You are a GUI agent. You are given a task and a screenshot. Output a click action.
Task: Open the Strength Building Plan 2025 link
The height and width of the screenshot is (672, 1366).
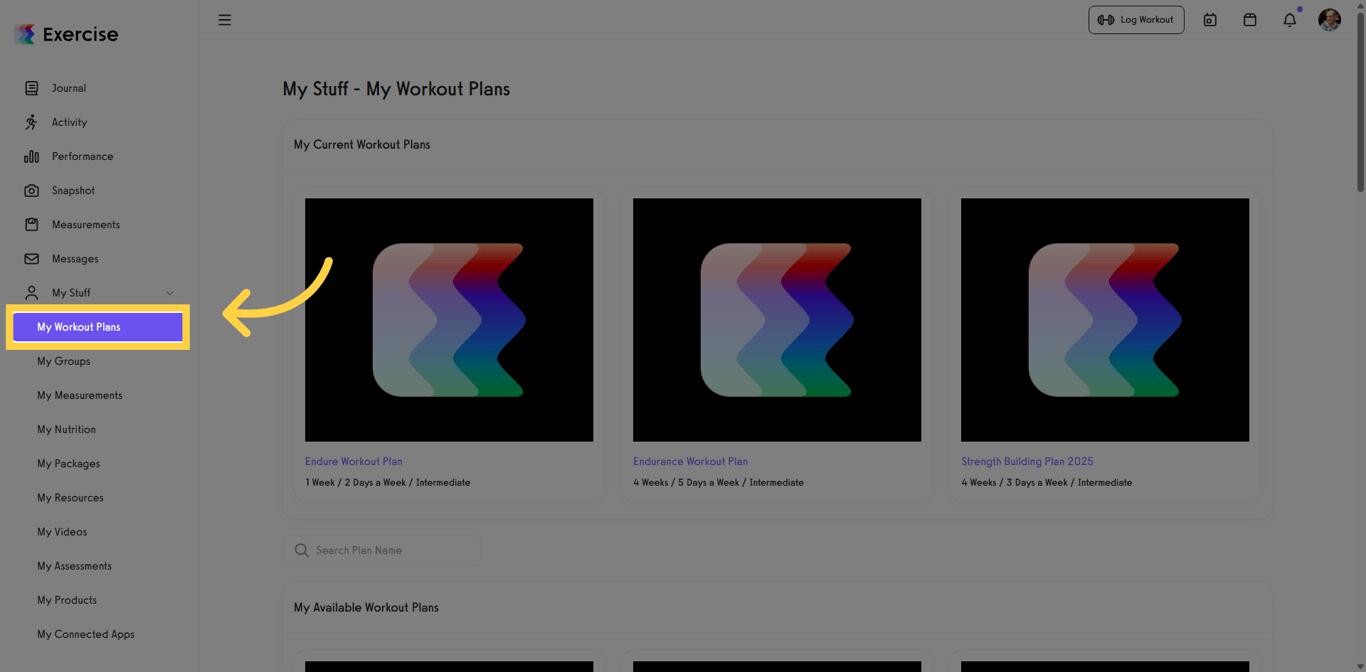click(1027, 461)
